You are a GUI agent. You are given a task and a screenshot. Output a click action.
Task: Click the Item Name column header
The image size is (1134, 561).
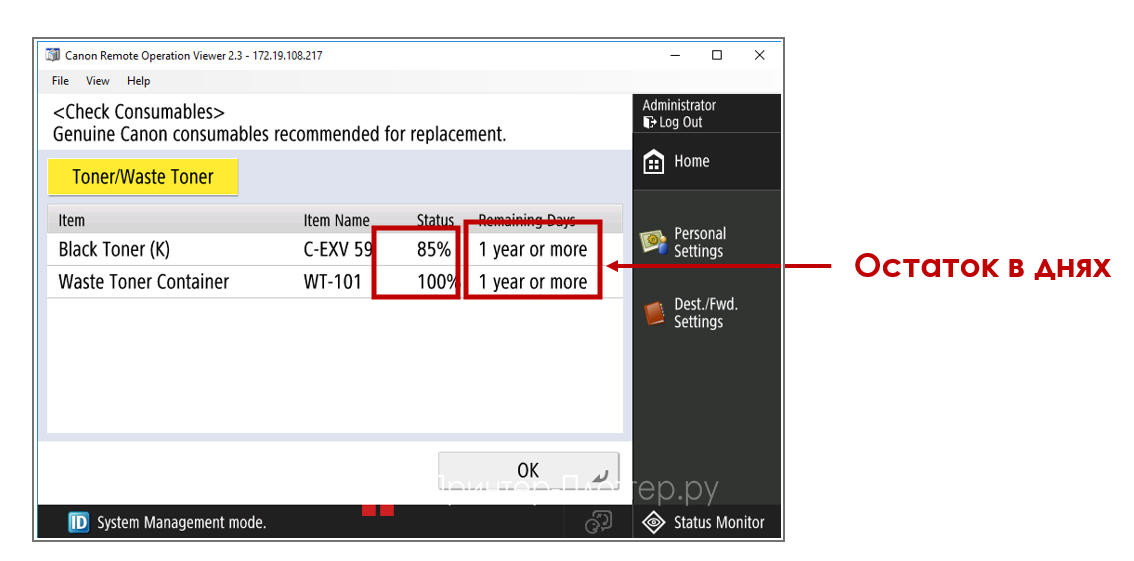(x=336, y=220)
